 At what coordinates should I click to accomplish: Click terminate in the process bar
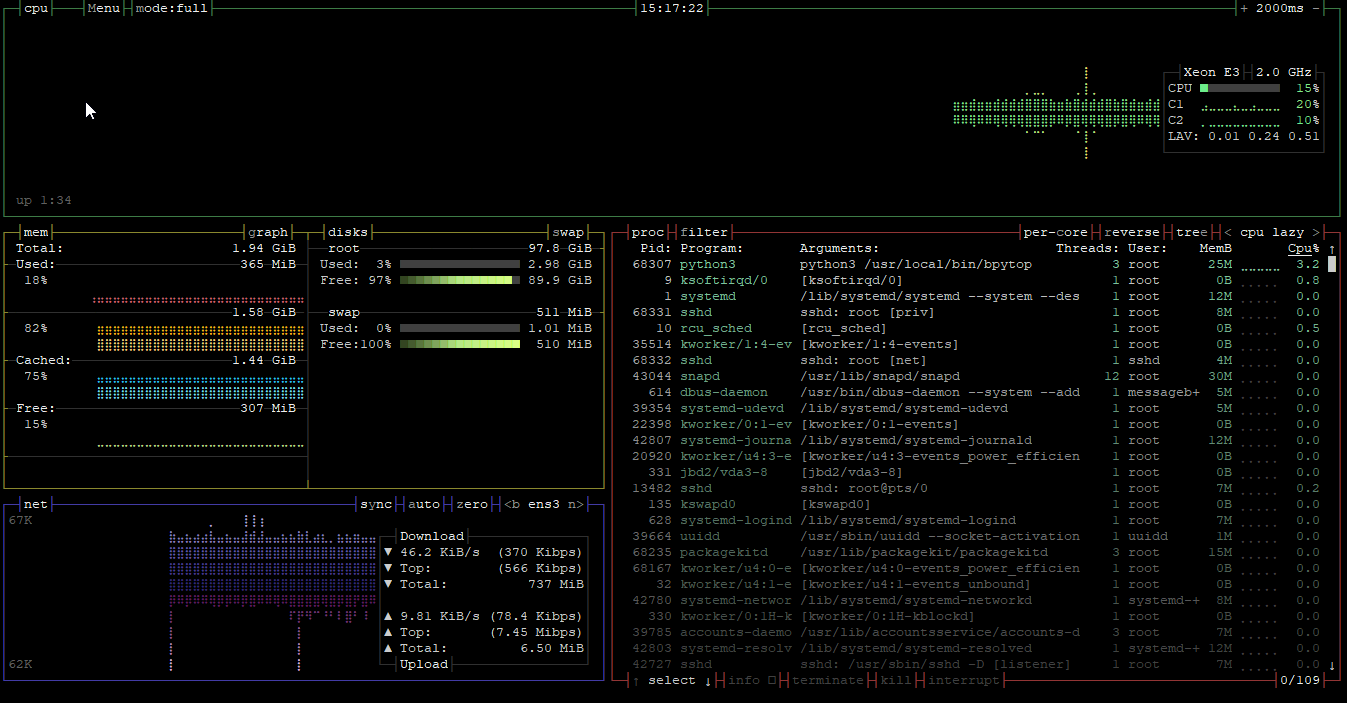coord(828,680)
